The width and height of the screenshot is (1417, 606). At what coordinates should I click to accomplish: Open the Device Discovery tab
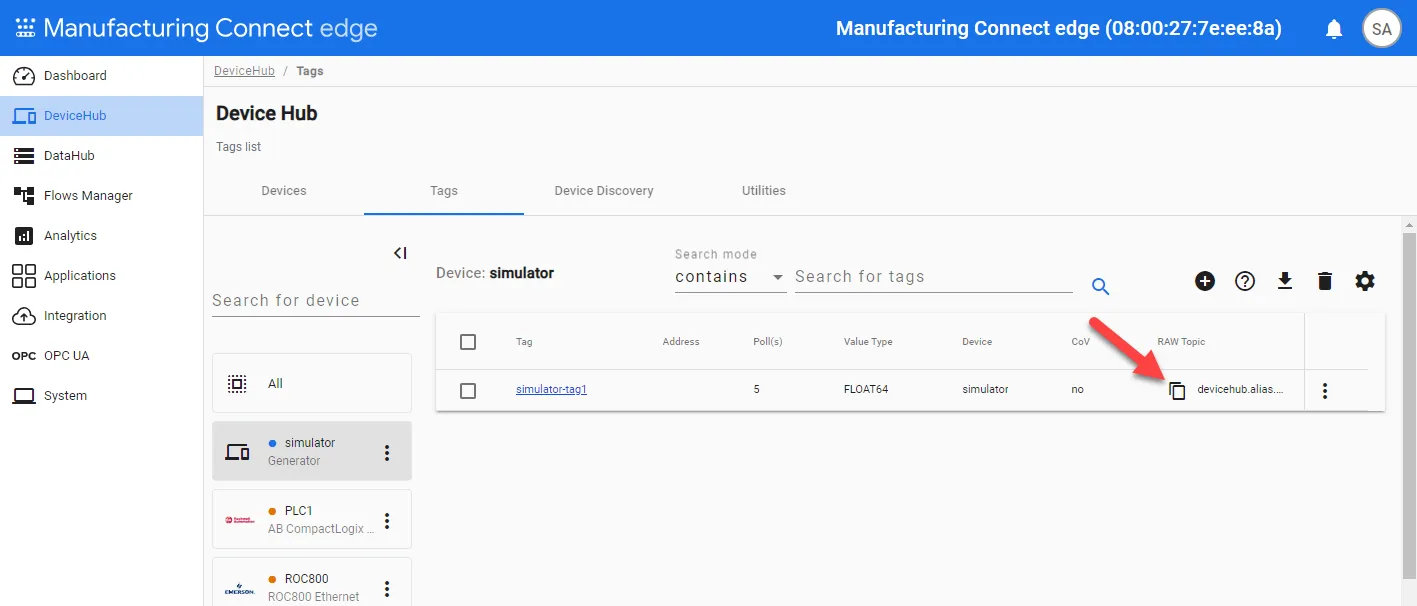coord(604,191)
